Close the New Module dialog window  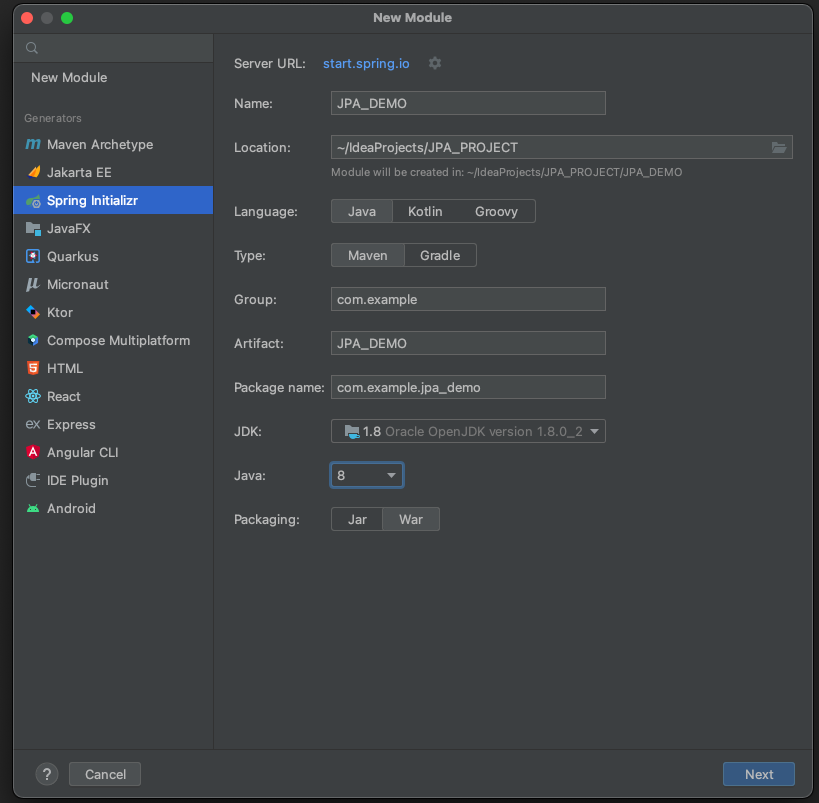tap(27, 18)
